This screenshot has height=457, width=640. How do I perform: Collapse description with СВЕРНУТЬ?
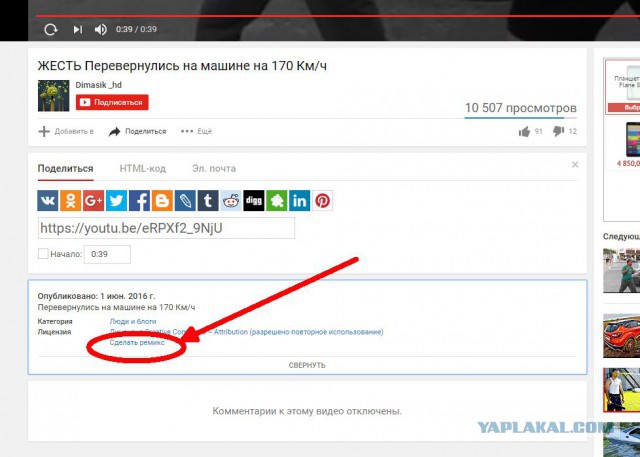[307, 365]
